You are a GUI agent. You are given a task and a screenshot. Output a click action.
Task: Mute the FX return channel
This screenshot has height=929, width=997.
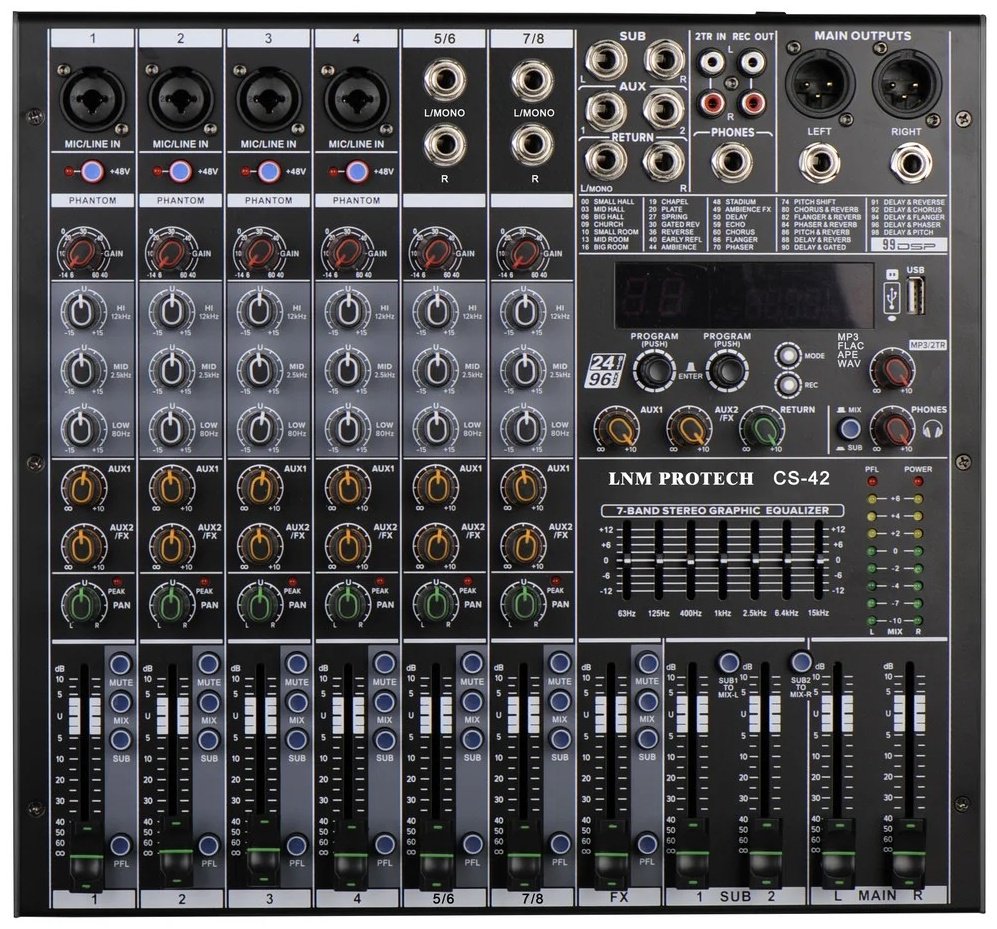coord(647,663)
